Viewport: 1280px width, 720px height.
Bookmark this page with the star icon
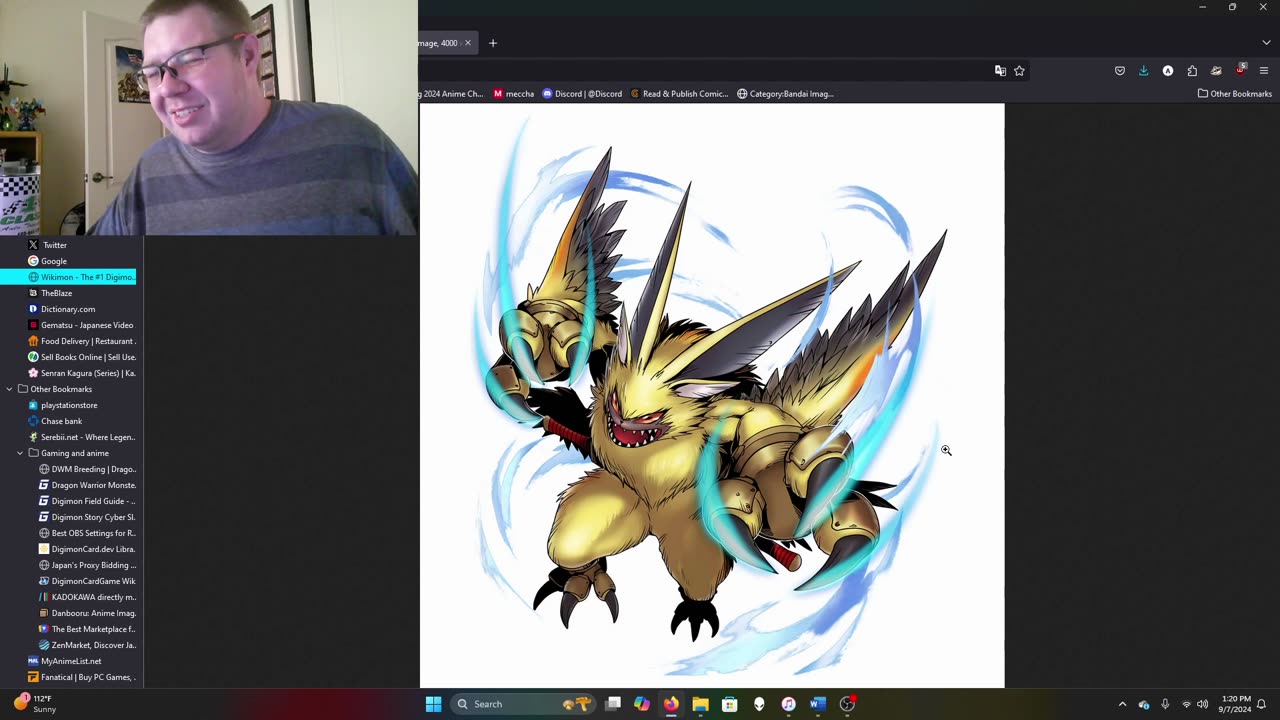pos(1019,71)
